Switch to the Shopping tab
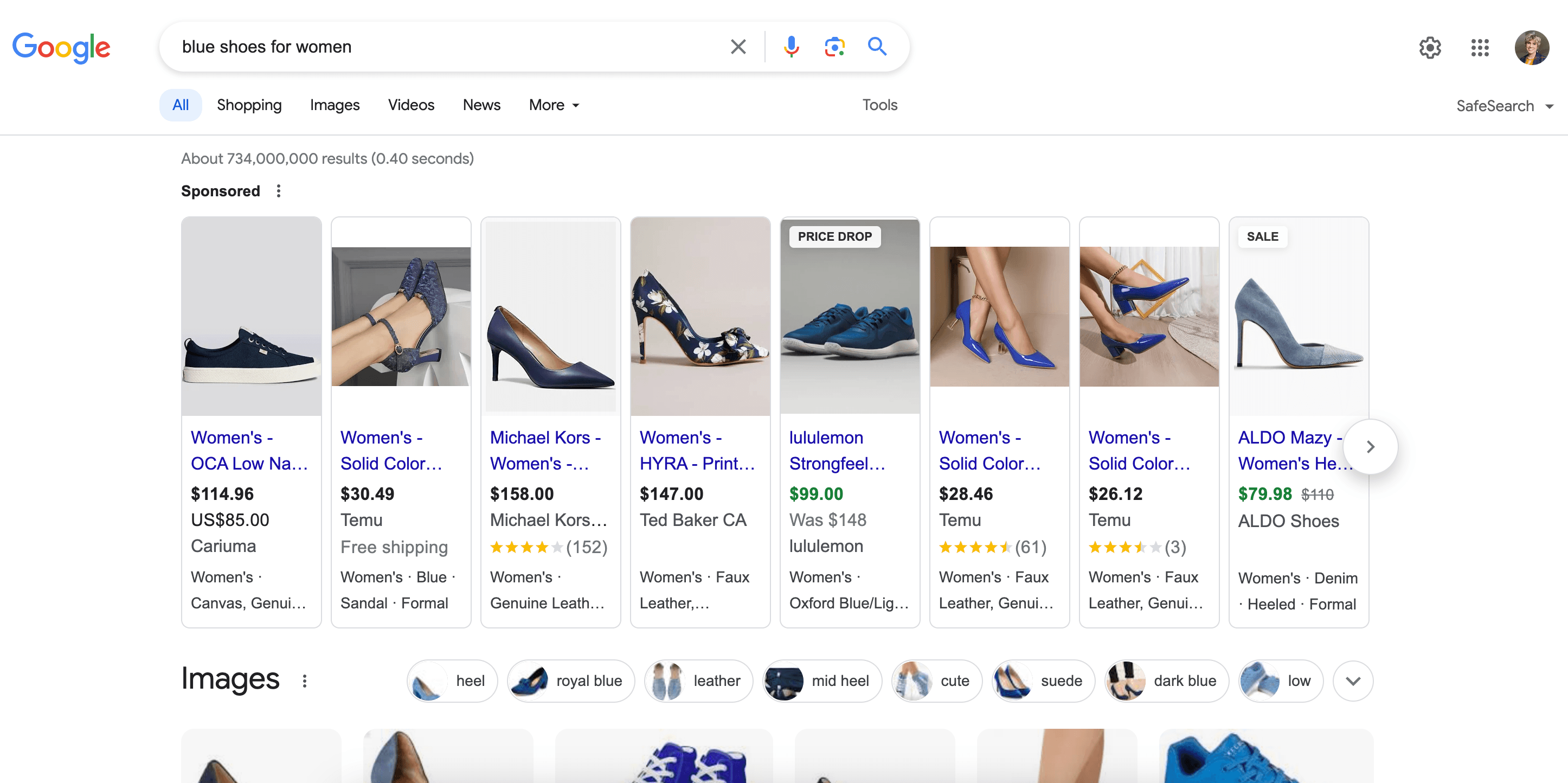Screen dimensions: 1568x783 [249, 105]
